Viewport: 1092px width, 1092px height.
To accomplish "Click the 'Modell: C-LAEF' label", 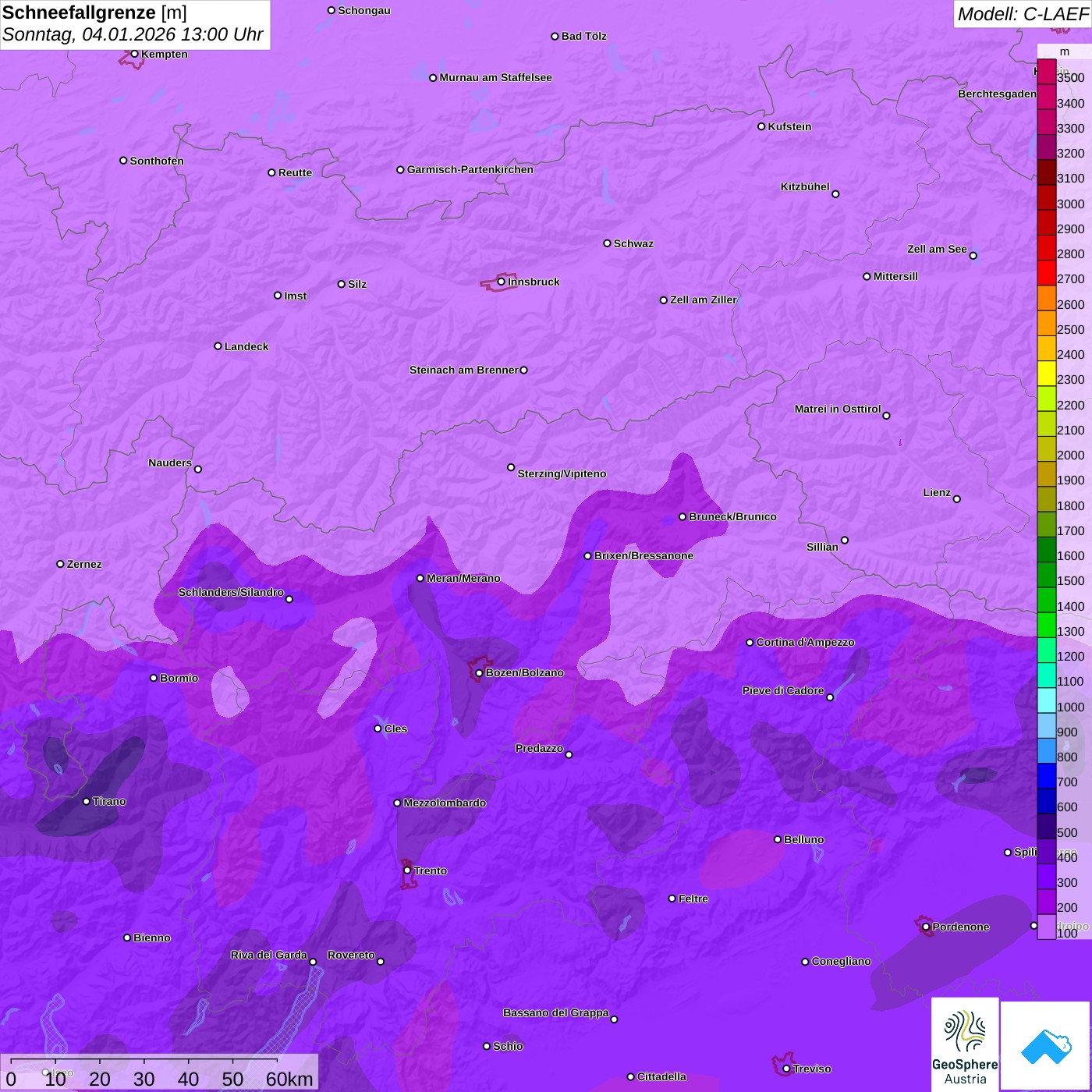I will (1022, 14).
